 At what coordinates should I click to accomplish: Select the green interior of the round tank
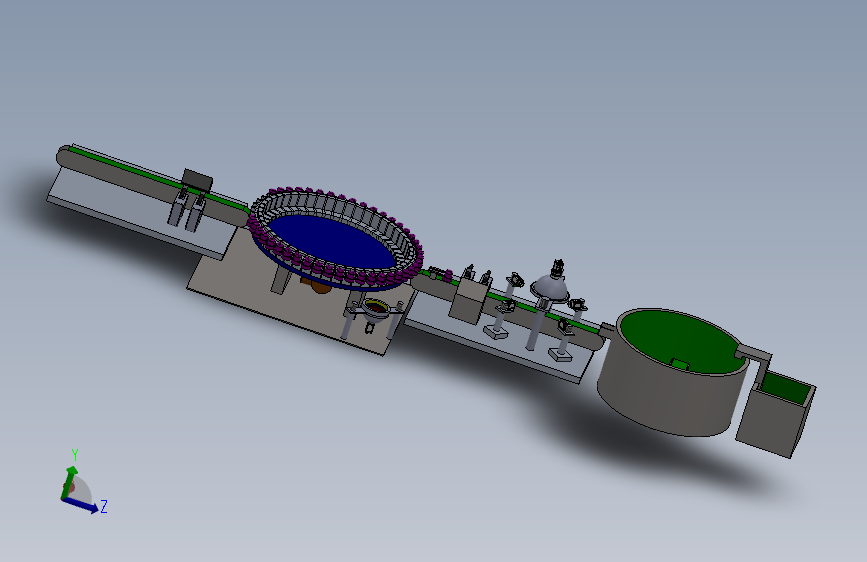(681, 341)
